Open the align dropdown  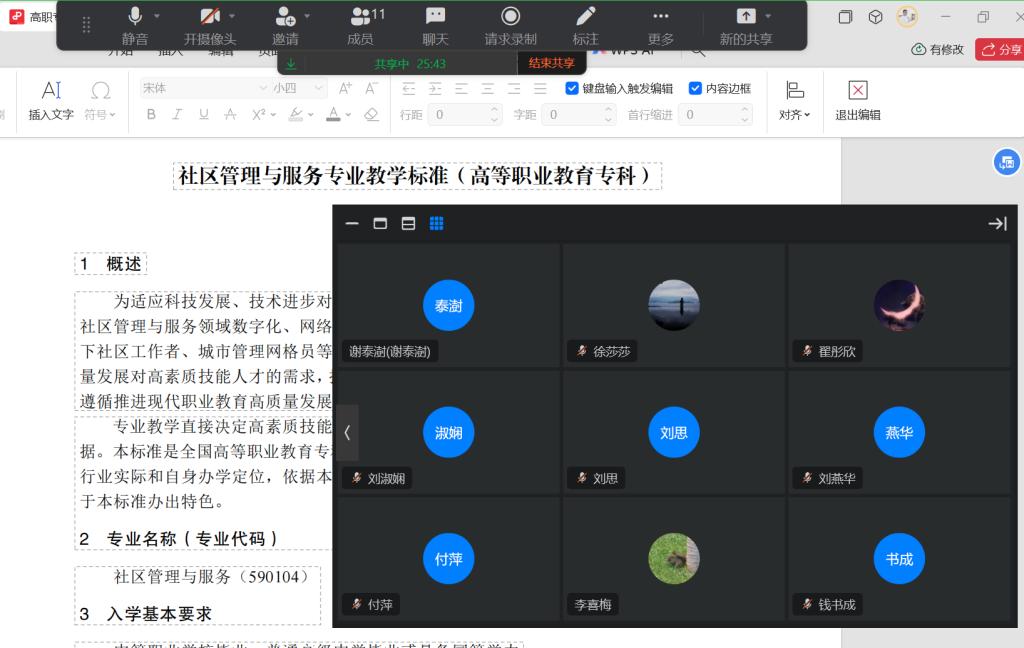tap(795, 101)
